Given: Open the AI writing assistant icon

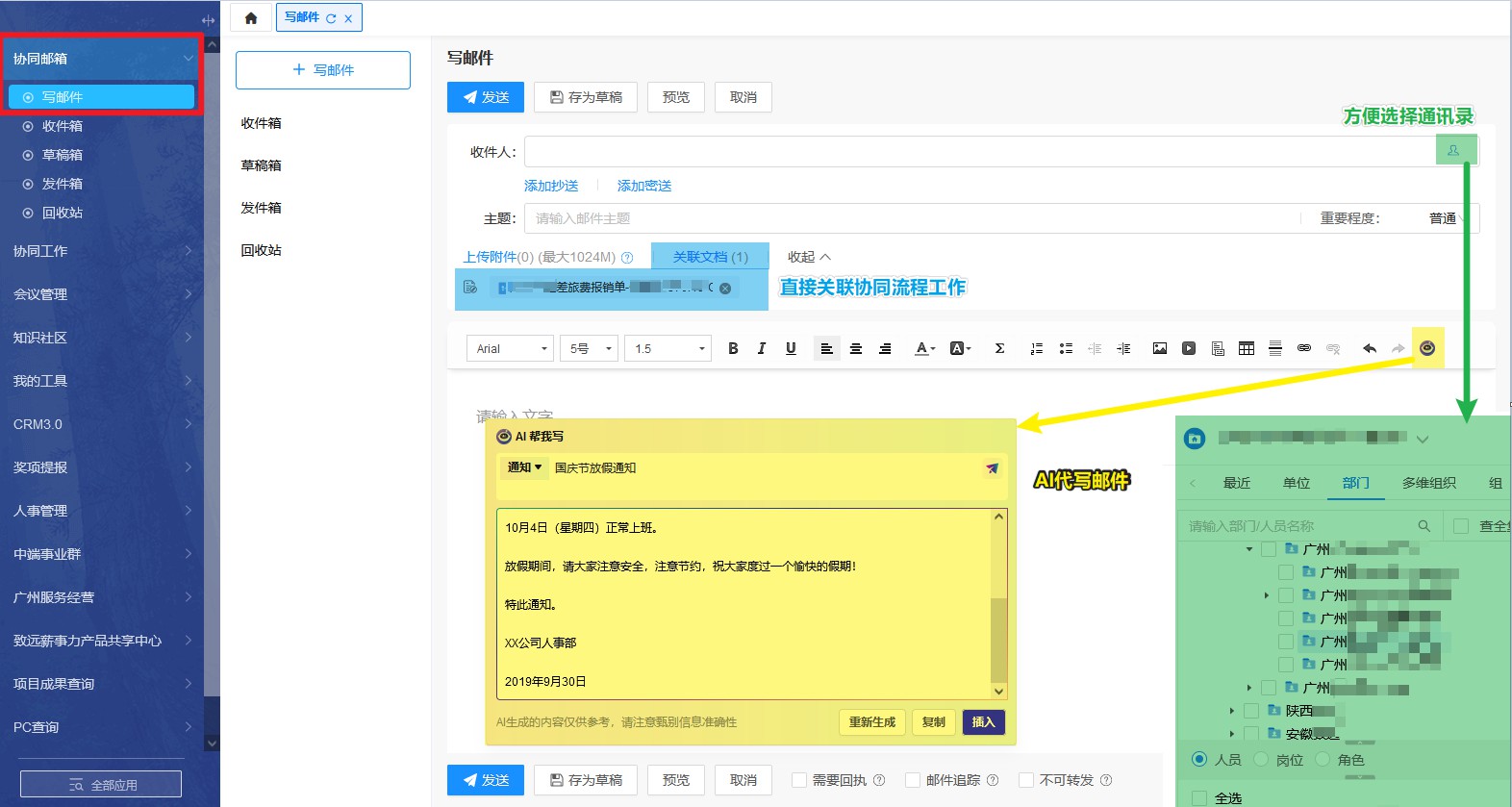Looking at the screenshot, I should point(1427,348).
